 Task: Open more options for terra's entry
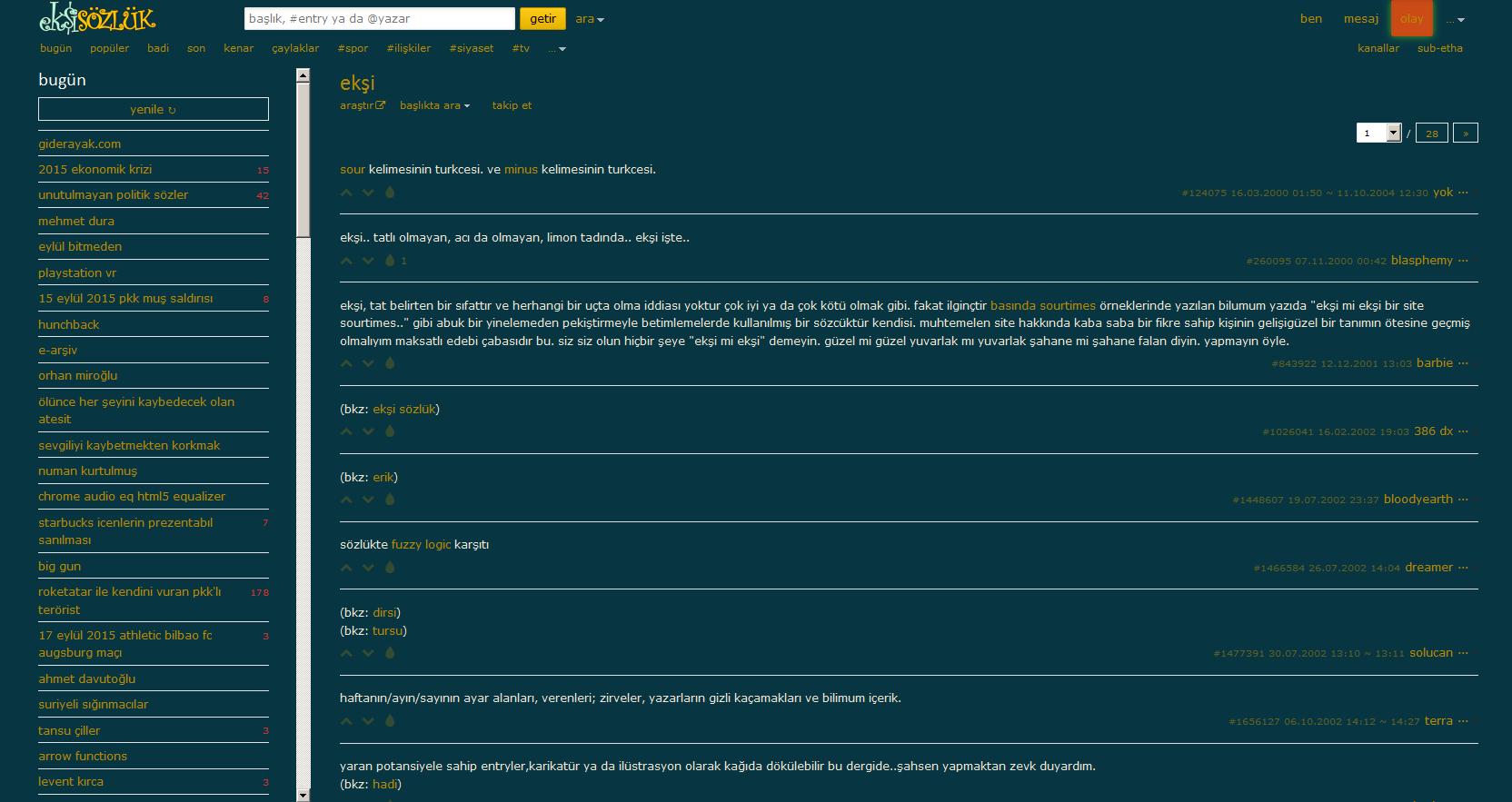(1463, 721)
